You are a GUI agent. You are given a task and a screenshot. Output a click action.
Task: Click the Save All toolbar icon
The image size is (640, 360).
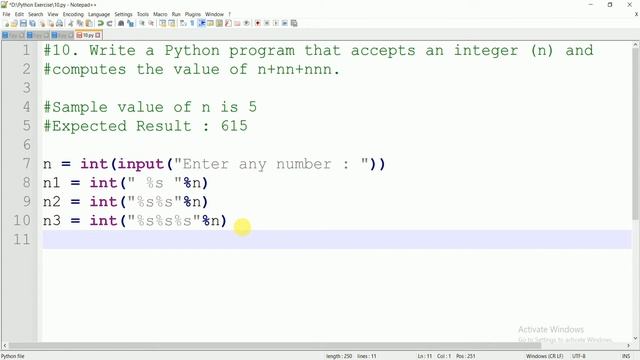pyautogui.click(x=32, y=23)
